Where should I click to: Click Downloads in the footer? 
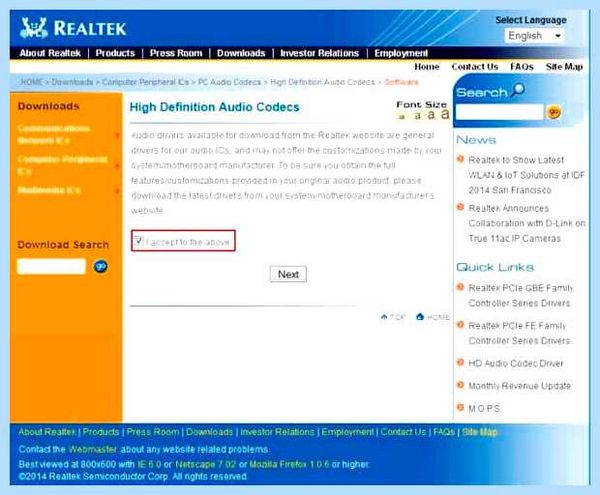(209, 432)
